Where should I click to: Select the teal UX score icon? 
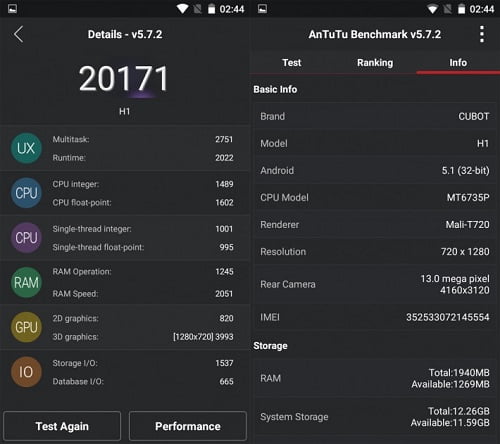tap(26, 148)
